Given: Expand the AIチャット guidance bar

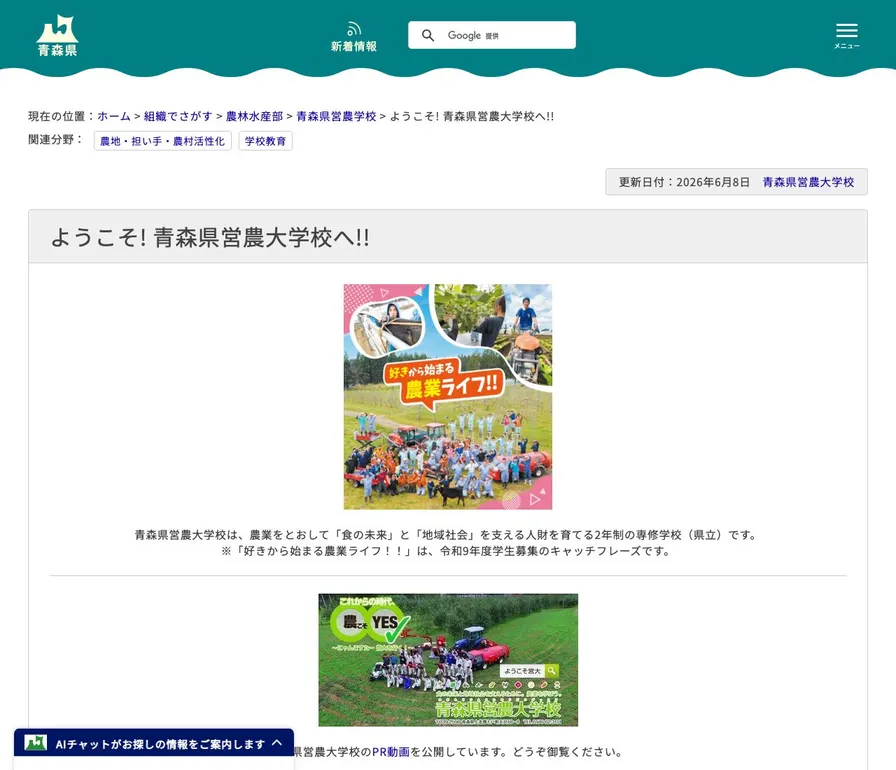Looking at the screenshot, I should click(154, 743).
